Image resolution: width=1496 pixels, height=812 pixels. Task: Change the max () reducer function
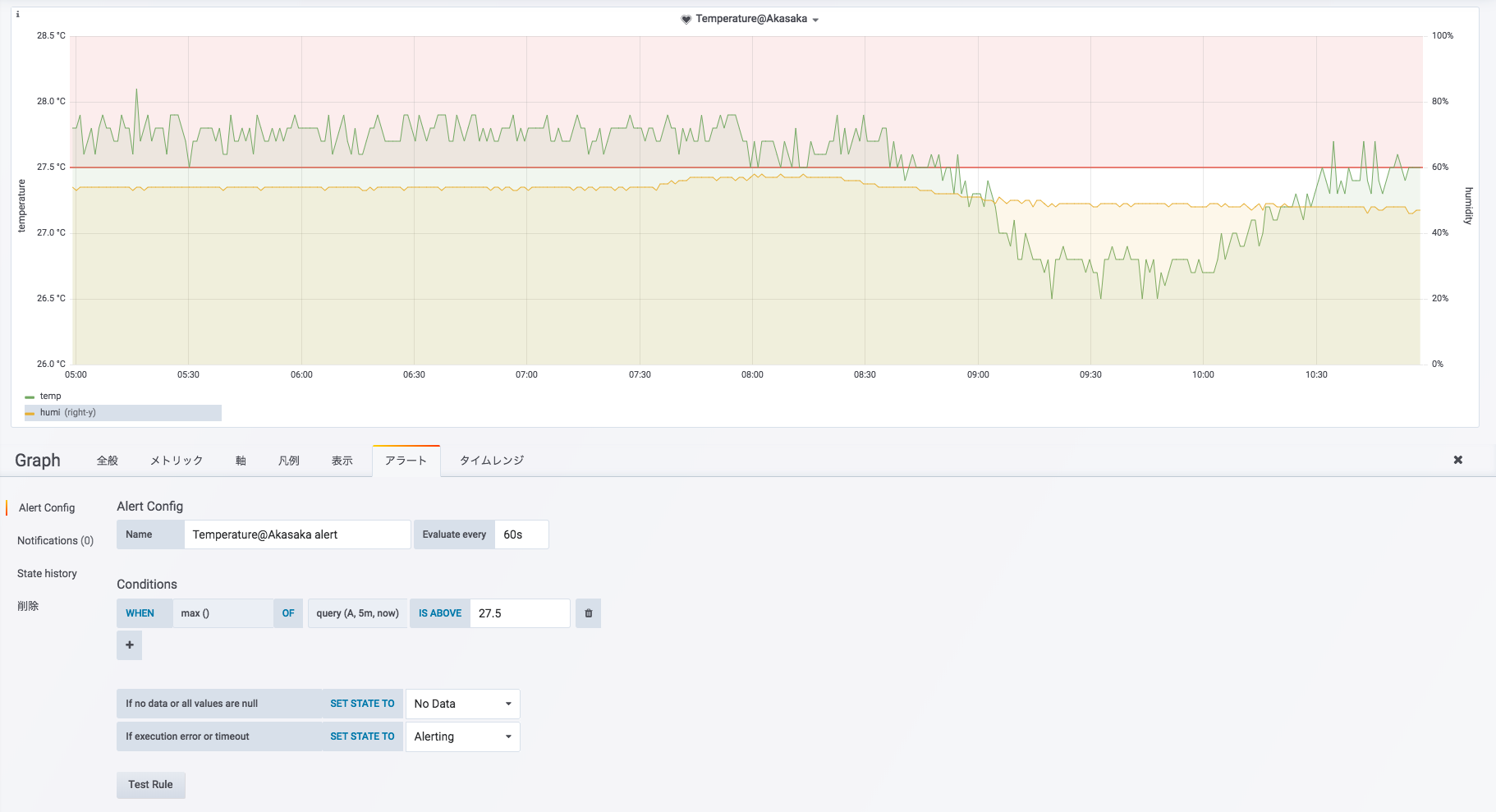click(x=223, y=613)
